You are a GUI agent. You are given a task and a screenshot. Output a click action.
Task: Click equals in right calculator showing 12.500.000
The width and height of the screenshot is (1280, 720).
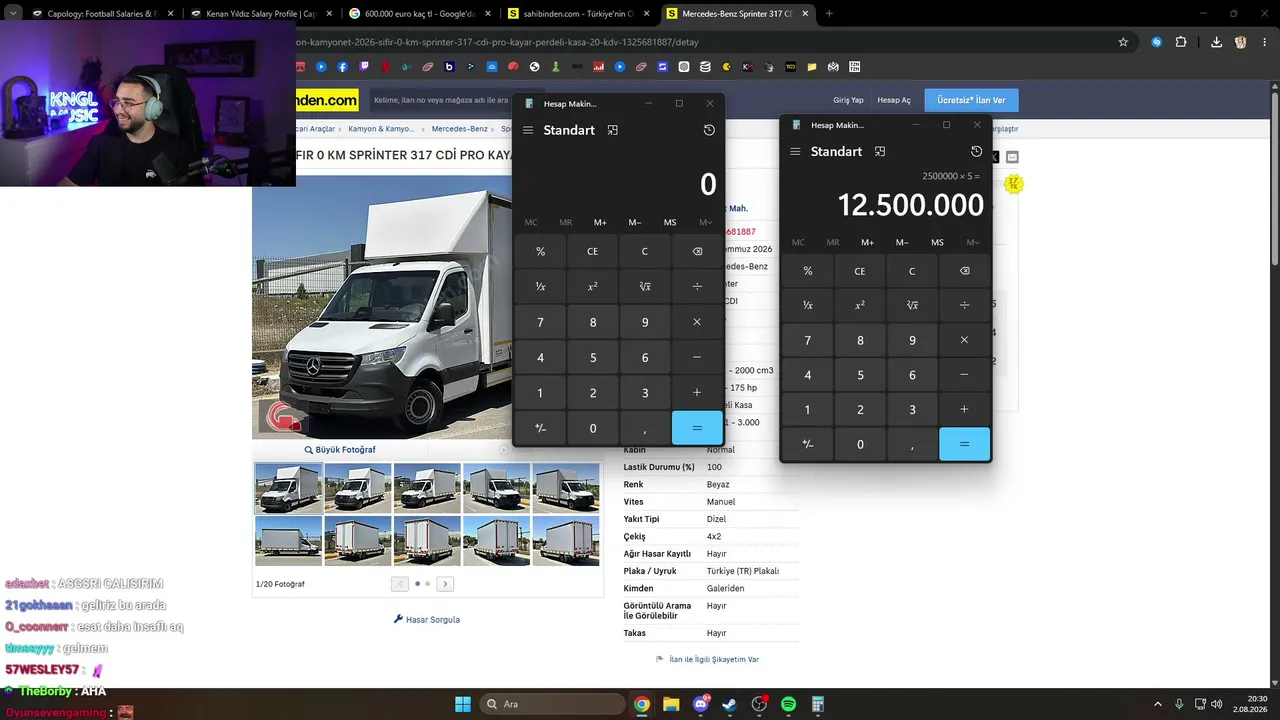click(x=964, y=444)
